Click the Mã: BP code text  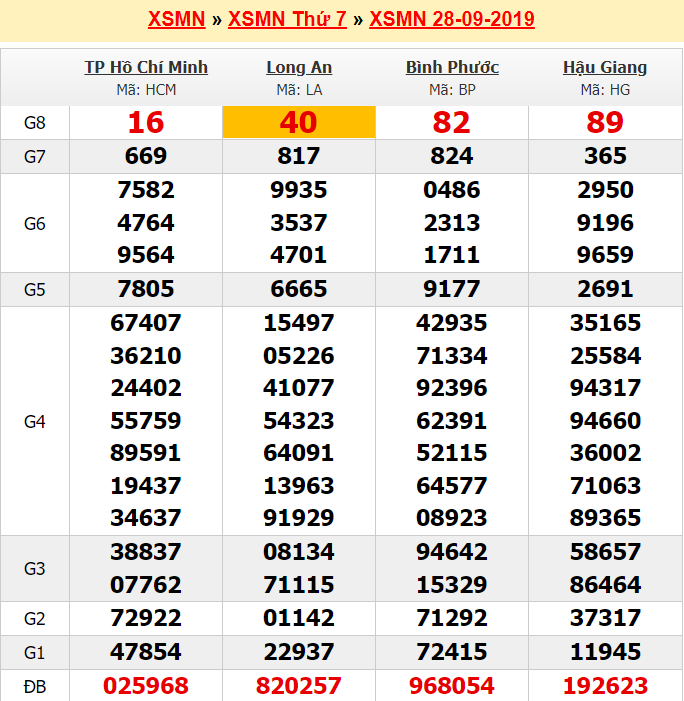(452, 90)
